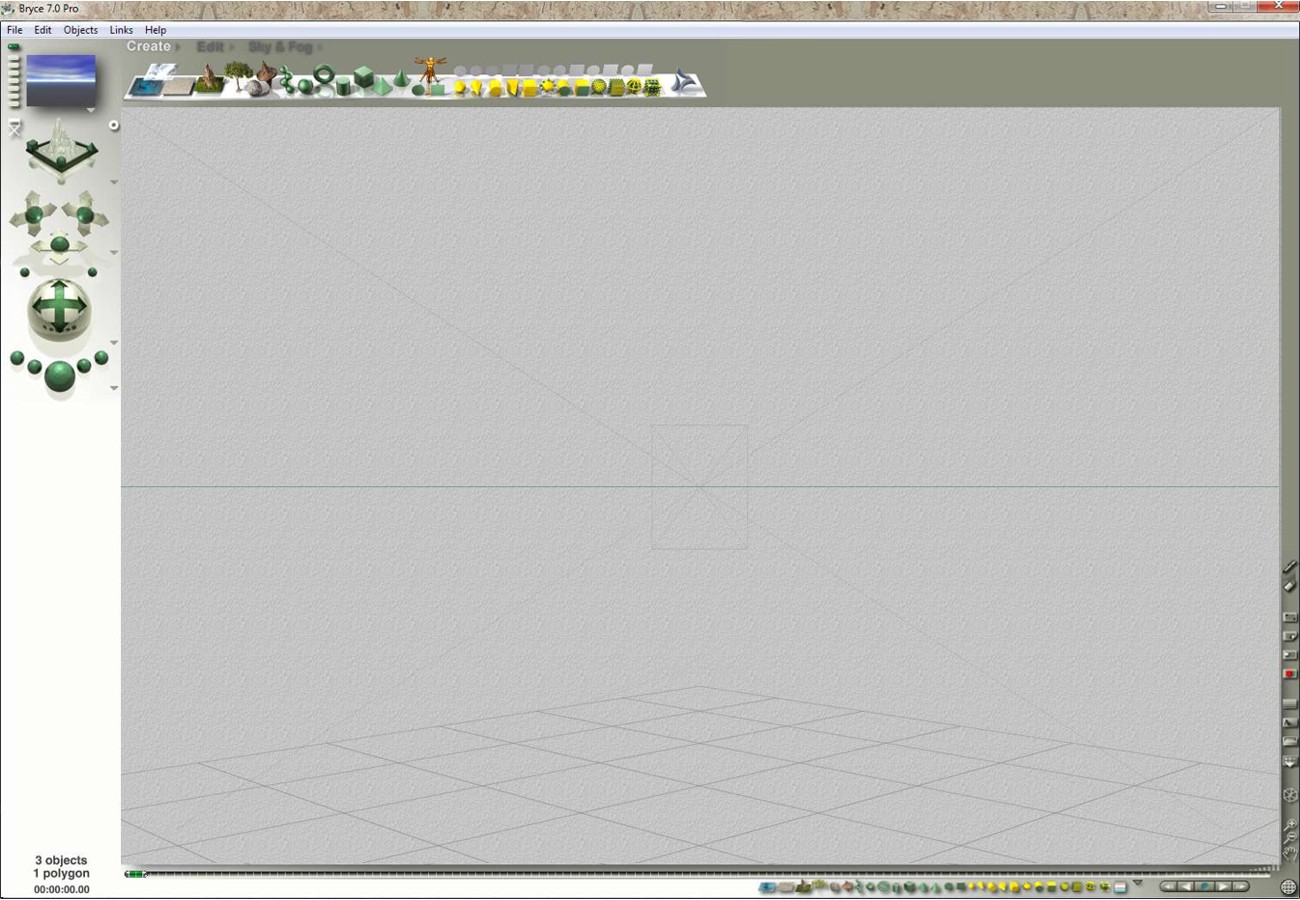1300x900 pixels.
Task: Add a torus primitive to the scene
Action: pyautogui.click(x=323, y=75)
